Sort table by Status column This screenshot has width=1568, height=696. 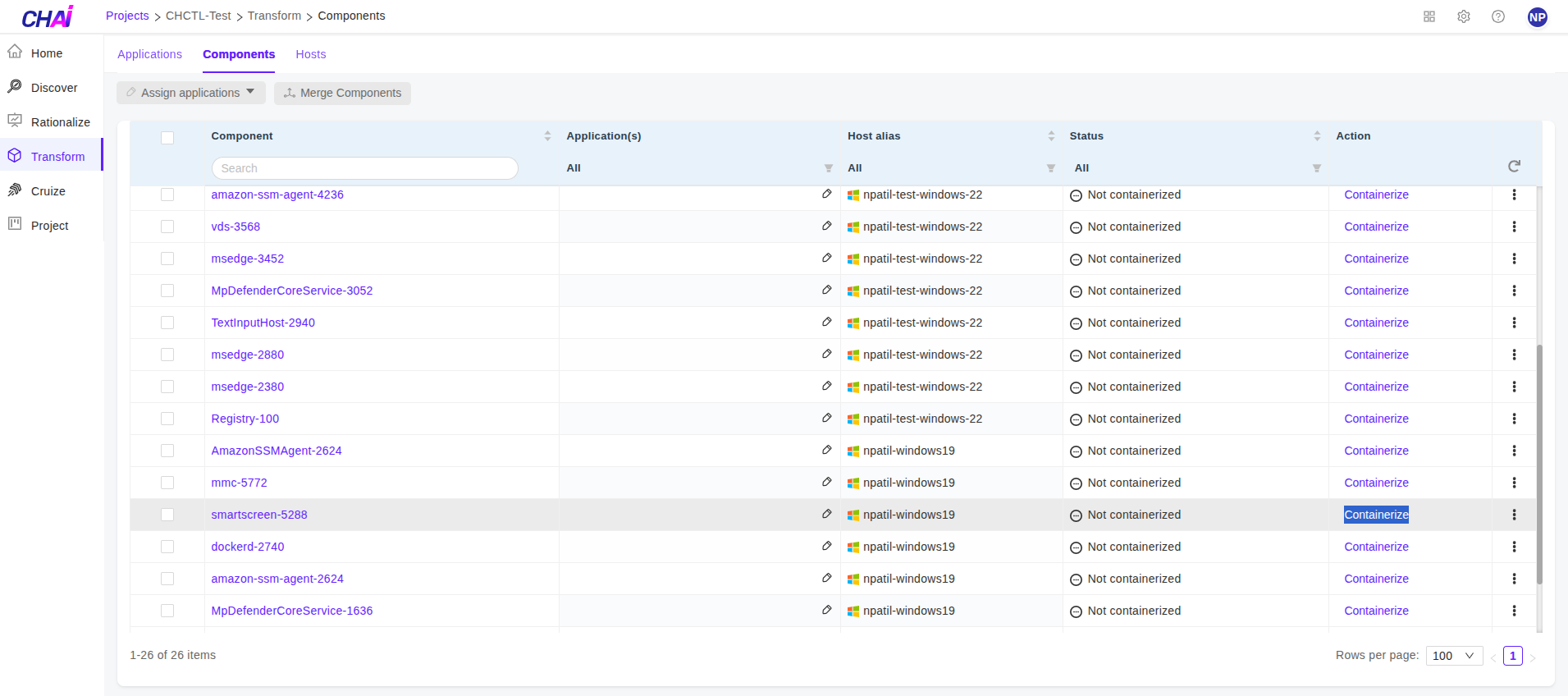coord(1317,136)
